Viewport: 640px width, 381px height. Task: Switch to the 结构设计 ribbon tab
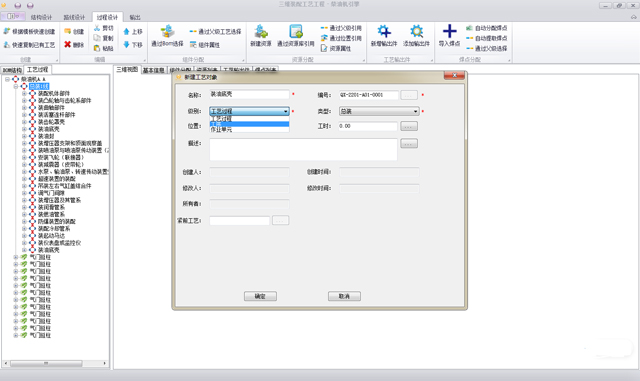[x=41, y=17]
